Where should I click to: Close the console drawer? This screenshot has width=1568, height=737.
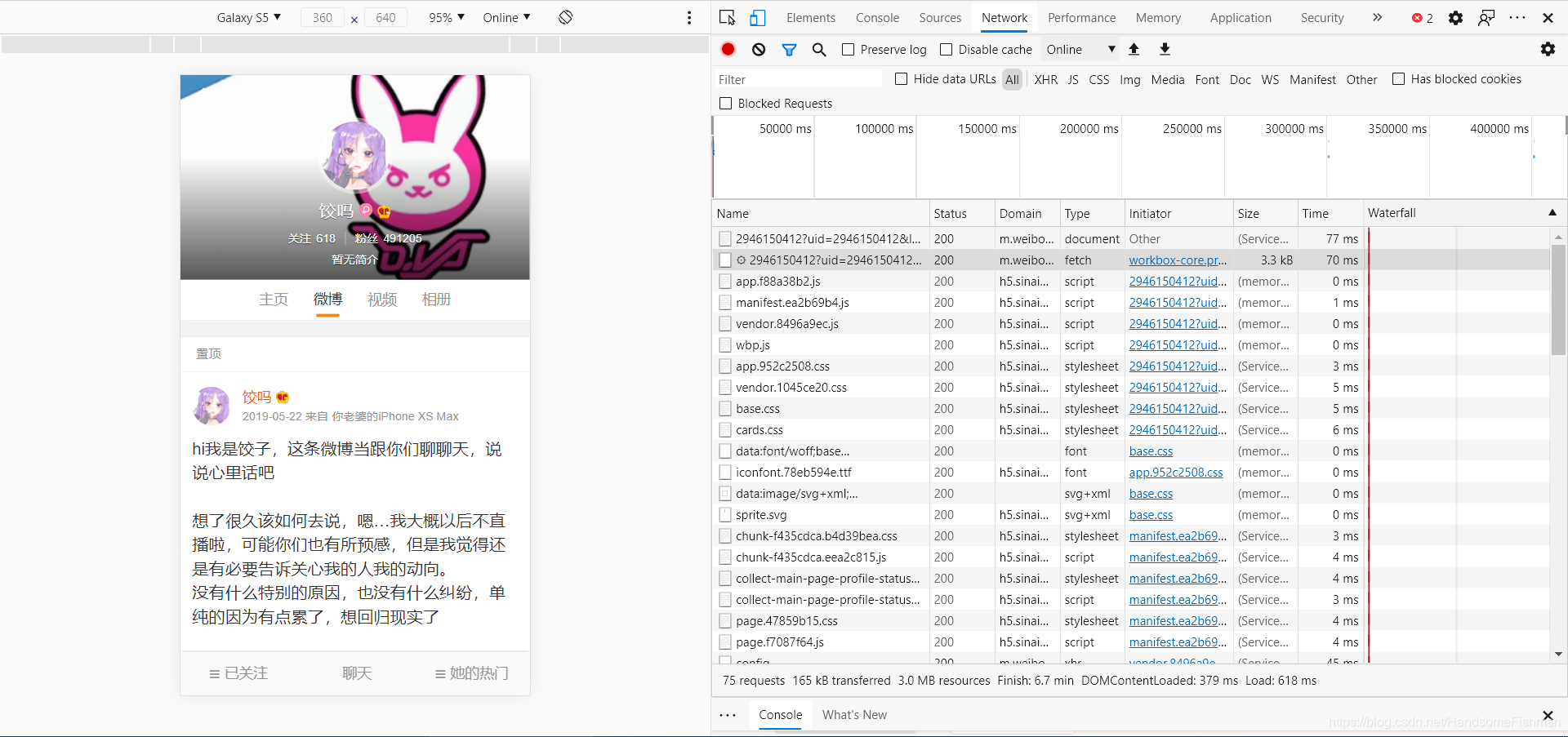tap(1548, 715)
